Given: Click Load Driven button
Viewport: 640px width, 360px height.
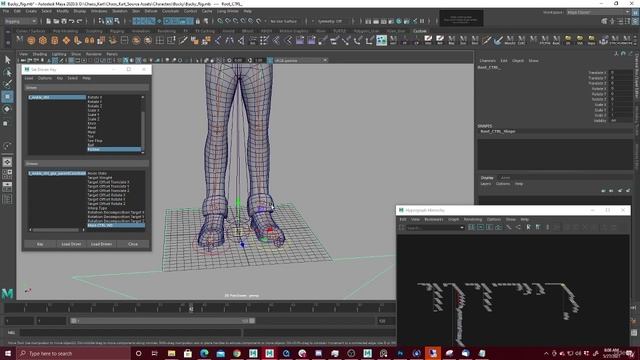Looking at the screenshot, I should tap(101, 244).
